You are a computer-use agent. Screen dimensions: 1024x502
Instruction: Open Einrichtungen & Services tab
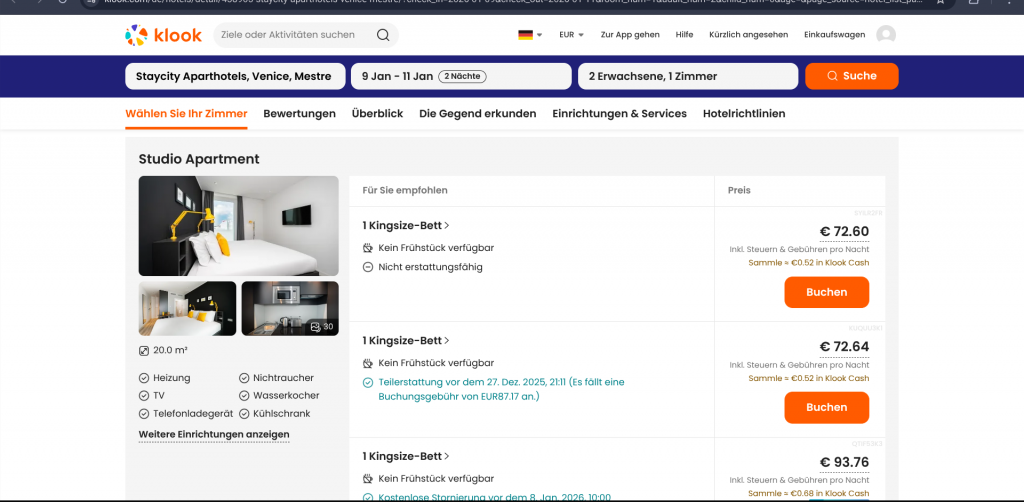(619, 114)
